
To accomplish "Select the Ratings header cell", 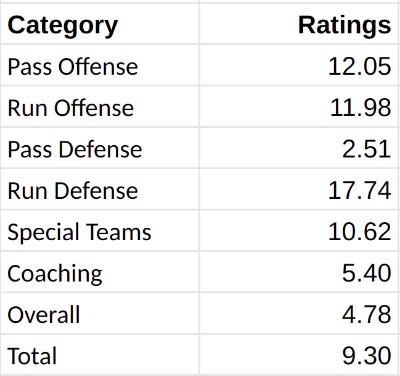I will 299,24.
